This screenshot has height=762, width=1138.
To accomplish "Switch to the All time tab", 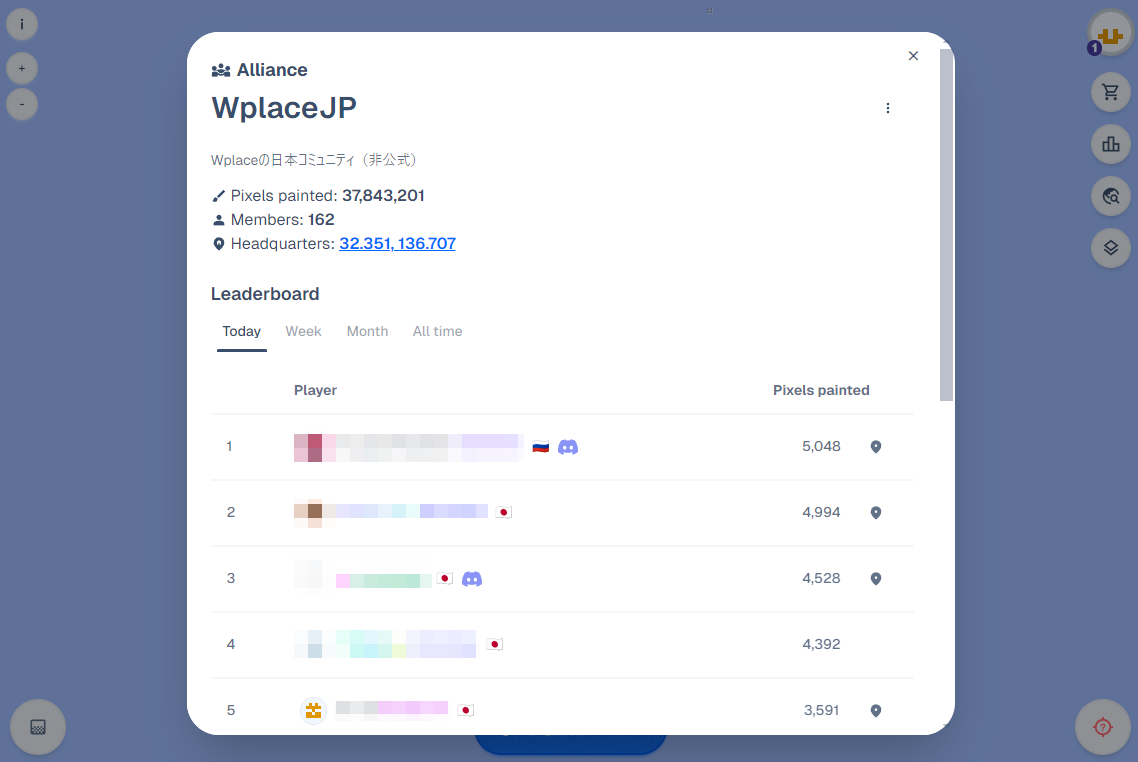I will [x=438, y=332].
